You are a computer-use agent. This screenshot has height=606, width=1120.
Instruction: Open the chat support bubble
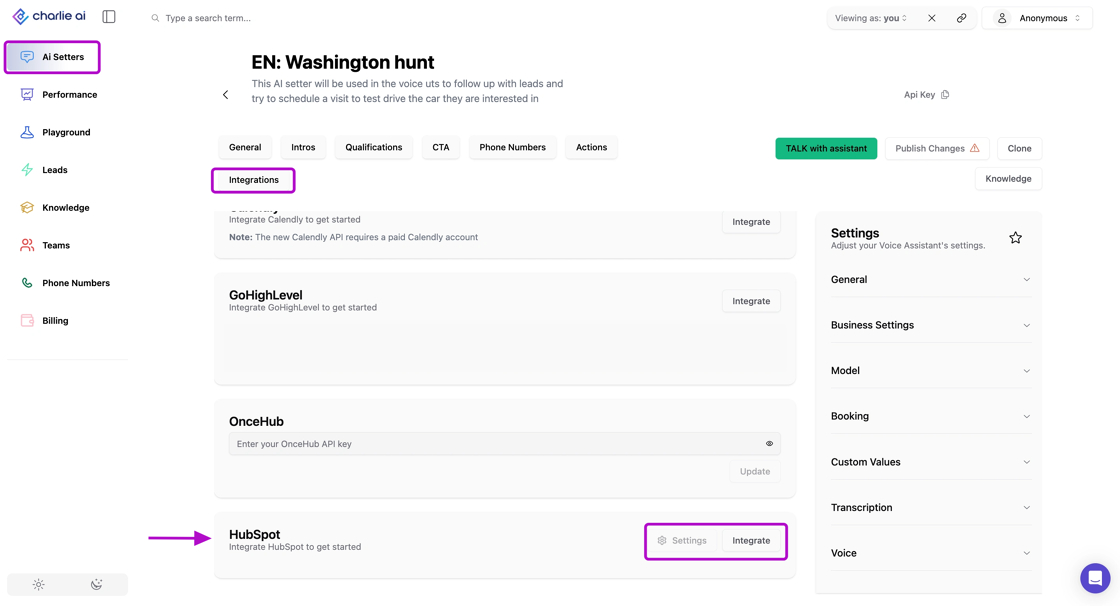[x=1095, y=578]
